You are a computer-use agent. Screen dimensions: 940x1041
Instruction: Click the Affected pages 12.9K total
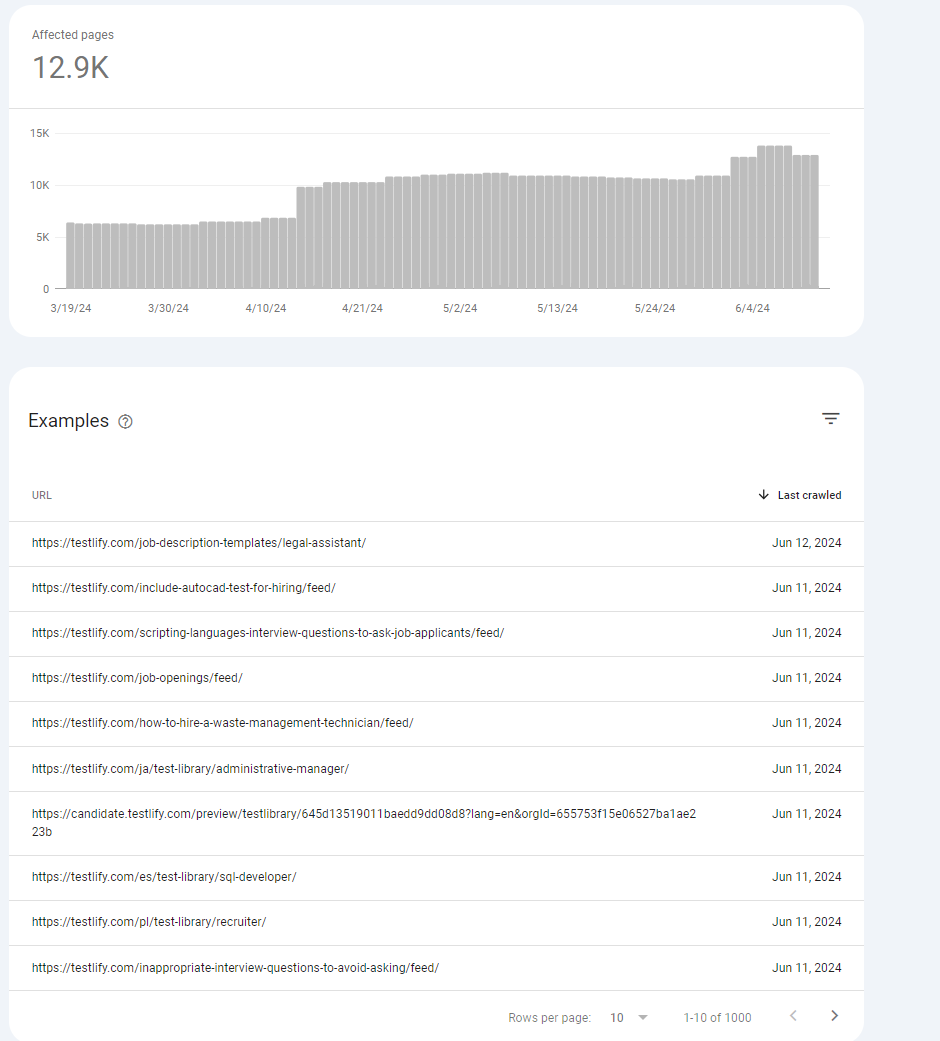click(x=70, y=68)
